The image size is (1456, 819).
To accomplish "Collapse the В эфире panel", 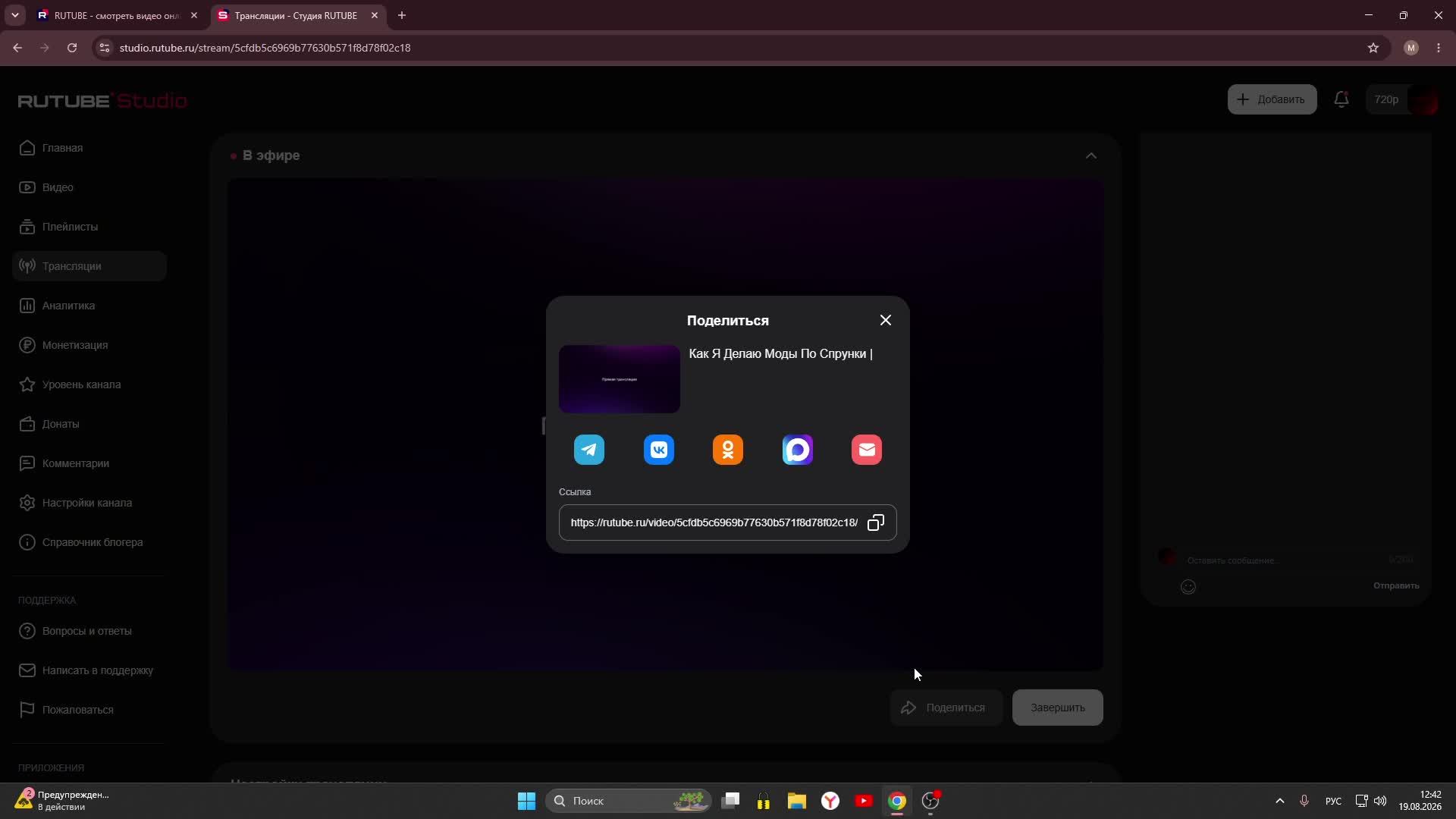I will (x=1091, y=155).
